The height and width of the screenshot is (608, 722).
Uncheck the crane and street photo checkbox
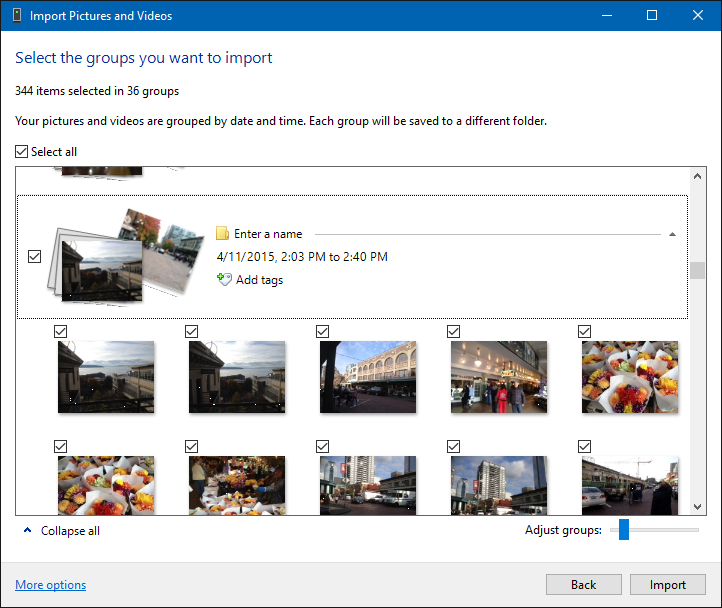[x=584, y=446]
